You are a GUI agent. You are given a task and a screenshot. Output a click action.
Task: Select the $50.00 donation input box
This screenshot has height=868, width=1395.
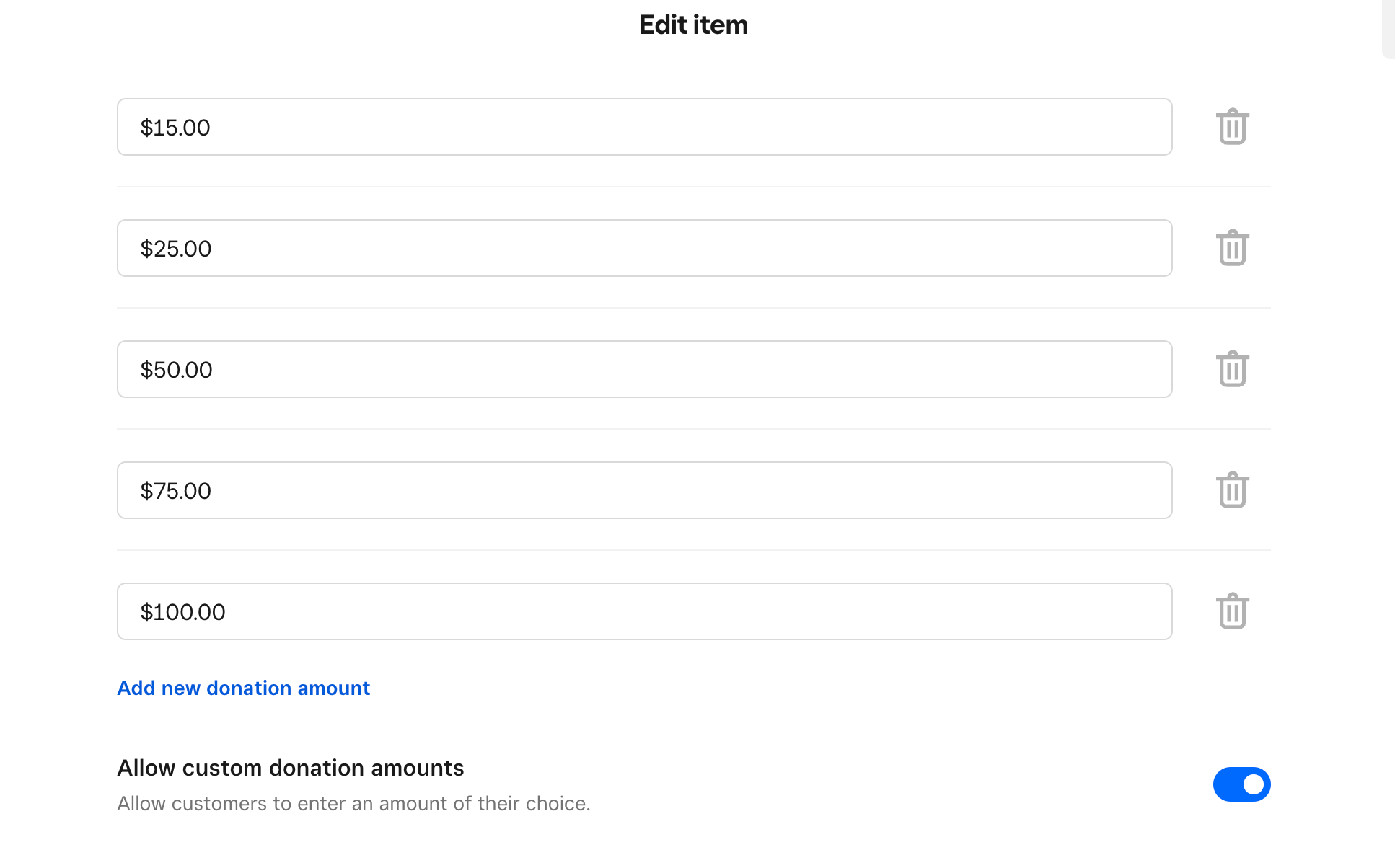(644, 369)
